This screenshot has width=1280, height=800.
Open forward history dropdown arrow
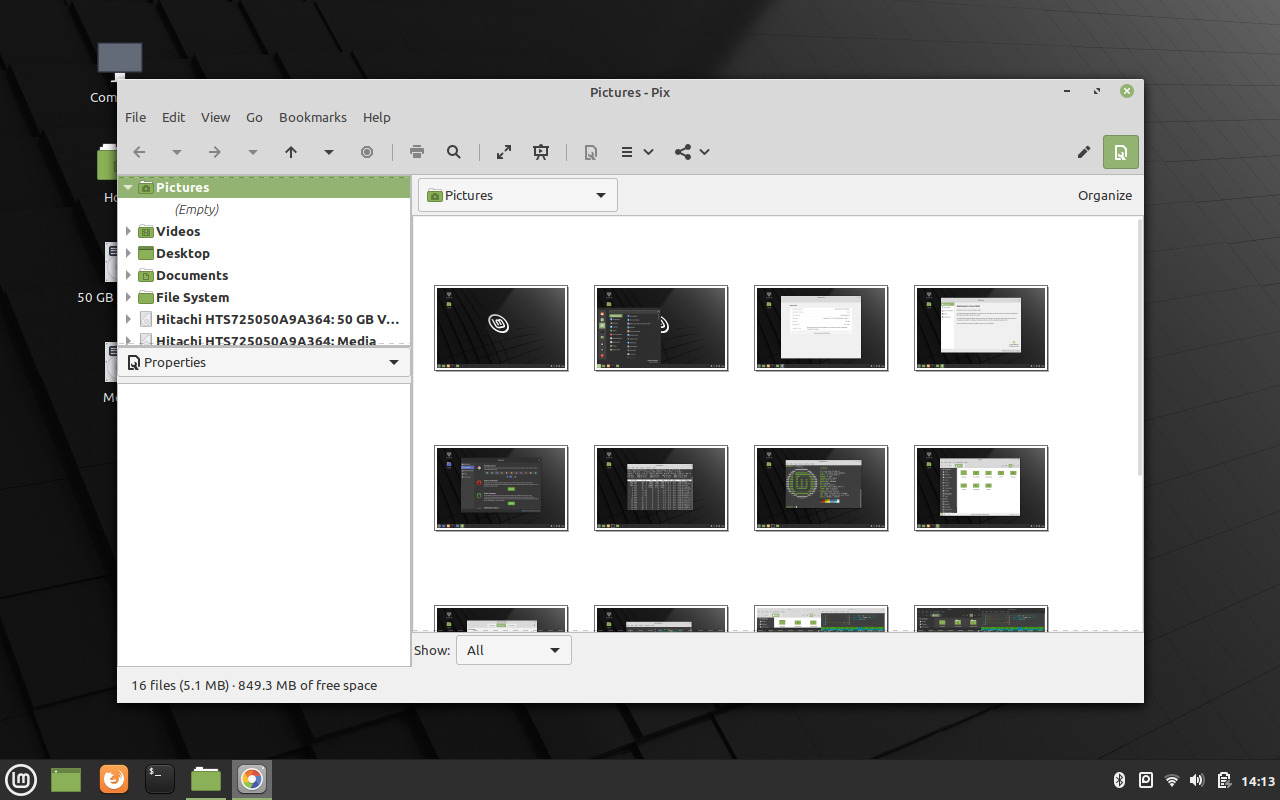(253, 152)
